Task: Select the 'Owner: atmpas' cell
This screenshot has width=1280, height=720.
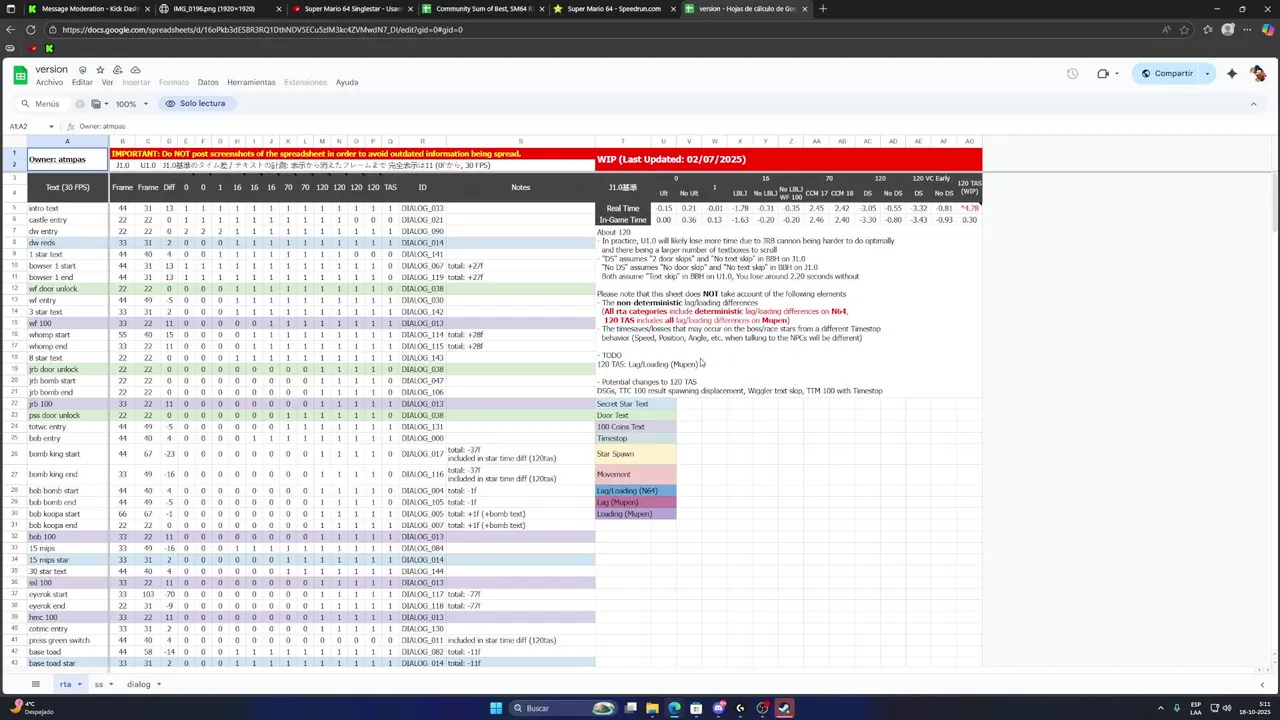Action: (x=67, y=159)
